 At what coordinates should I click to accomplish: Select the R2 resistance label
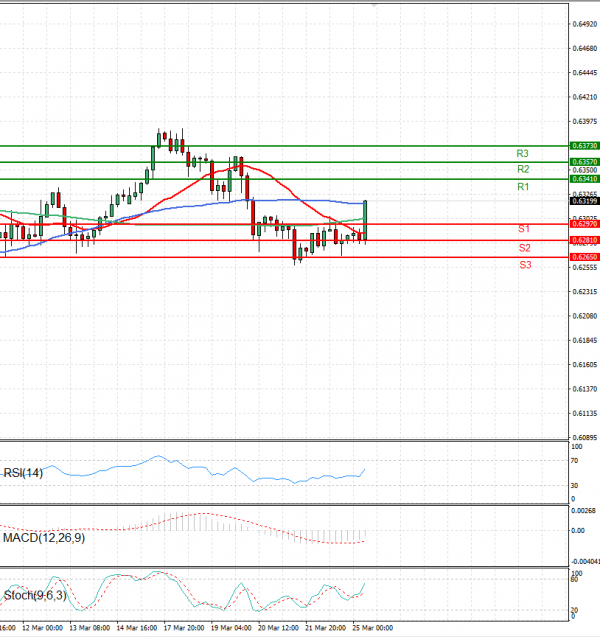pos(523,169)
